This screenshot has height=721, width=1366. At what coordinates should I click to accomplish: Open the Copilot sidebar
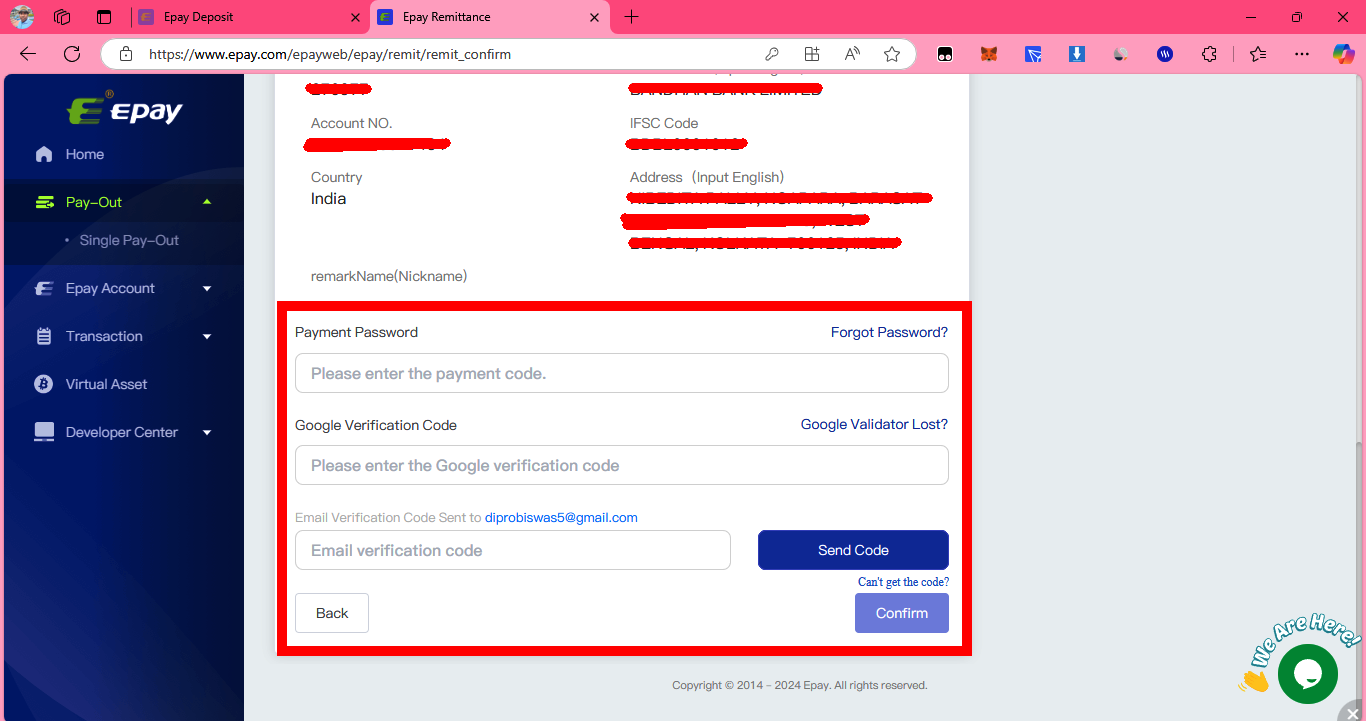click(x=1343, y=54)
